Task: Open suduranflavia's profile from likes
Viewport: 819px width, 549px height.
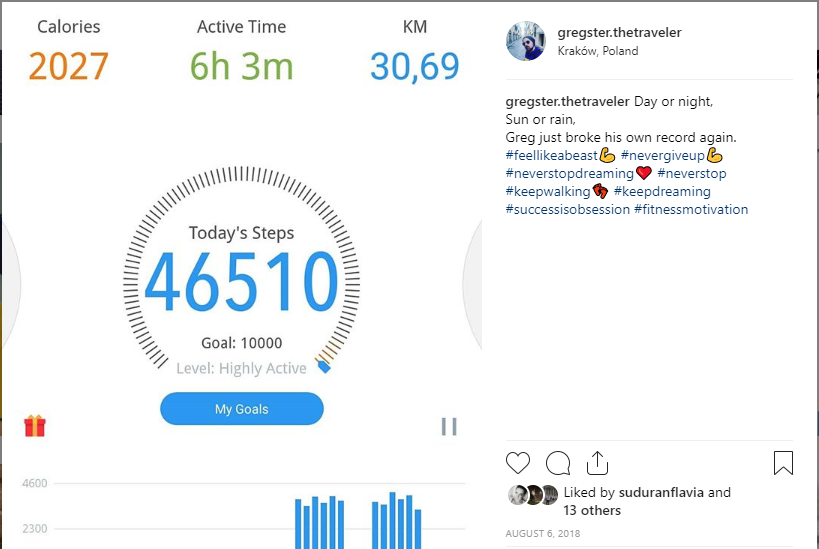Action: (x=661, y=492)
